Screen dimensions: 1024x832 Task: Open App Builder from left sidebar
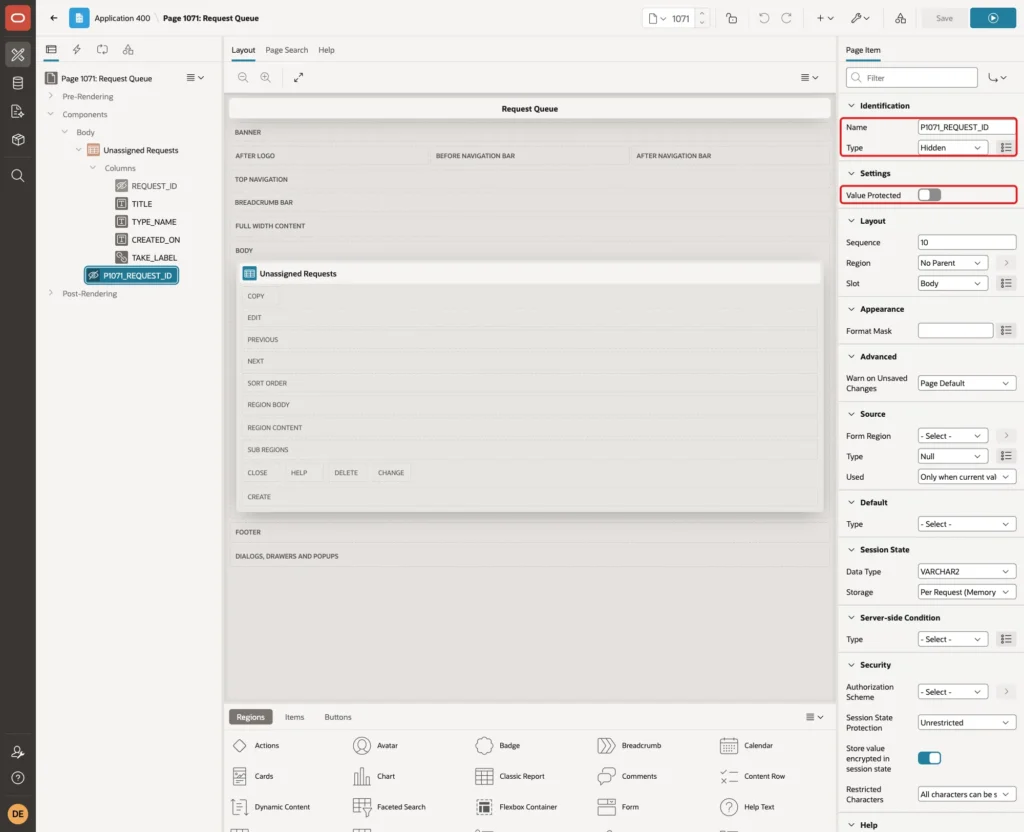point(18,55)
